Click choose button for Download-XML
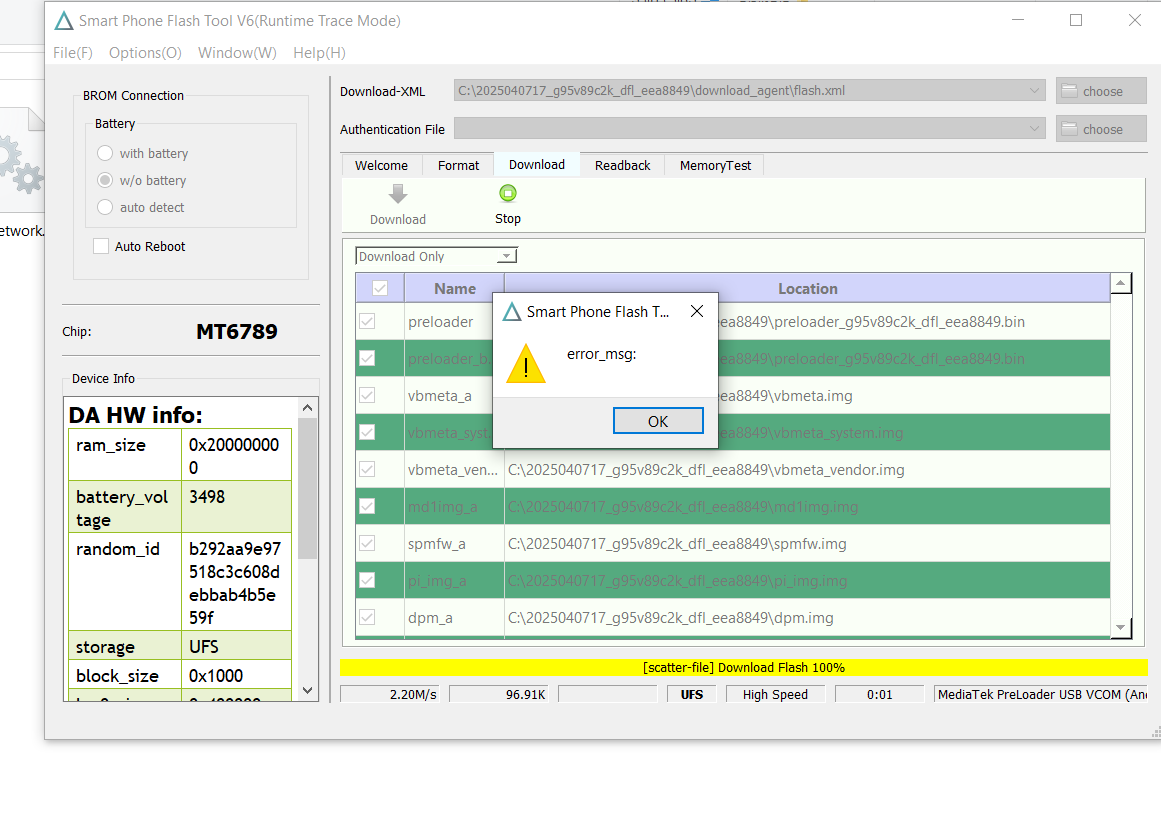This screenshot has height=825, width=1161. tap(1101, 91)
